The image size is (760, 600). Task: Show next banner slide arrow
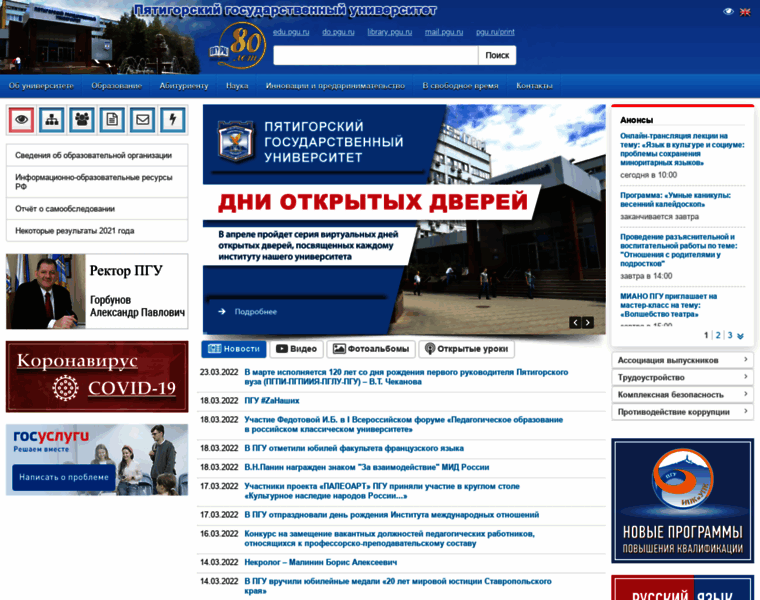click(x=587, y=322)
